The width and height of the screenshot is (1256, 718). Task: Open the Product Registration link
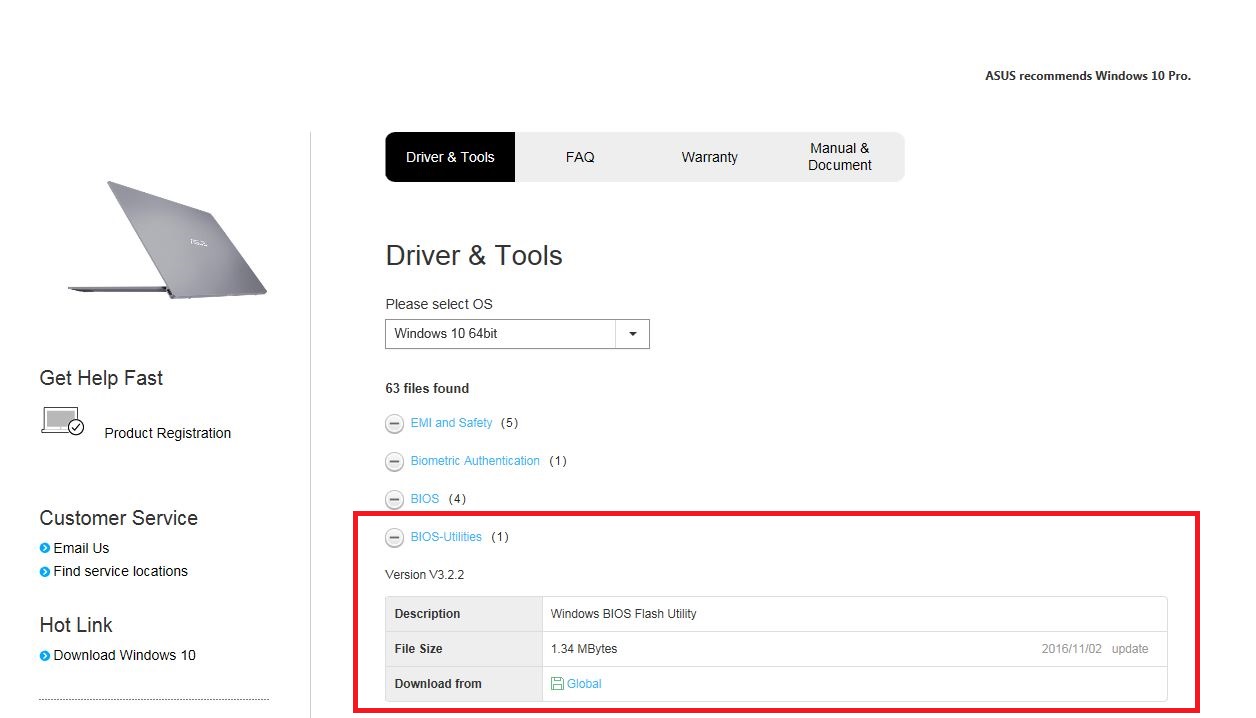click(168, 433)
